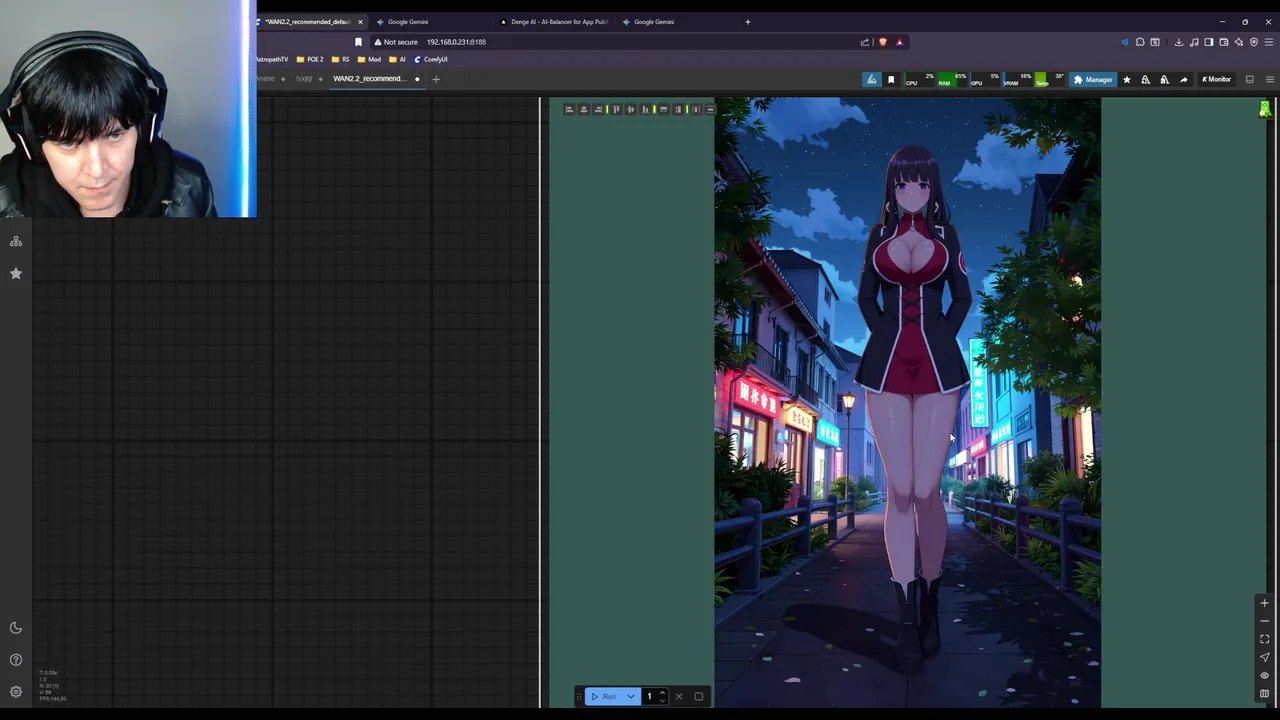Image resolution: width=1280 pixels, height=720 pixels.
Task: Click the RAM usage monitor
Action: coord(953,80)
